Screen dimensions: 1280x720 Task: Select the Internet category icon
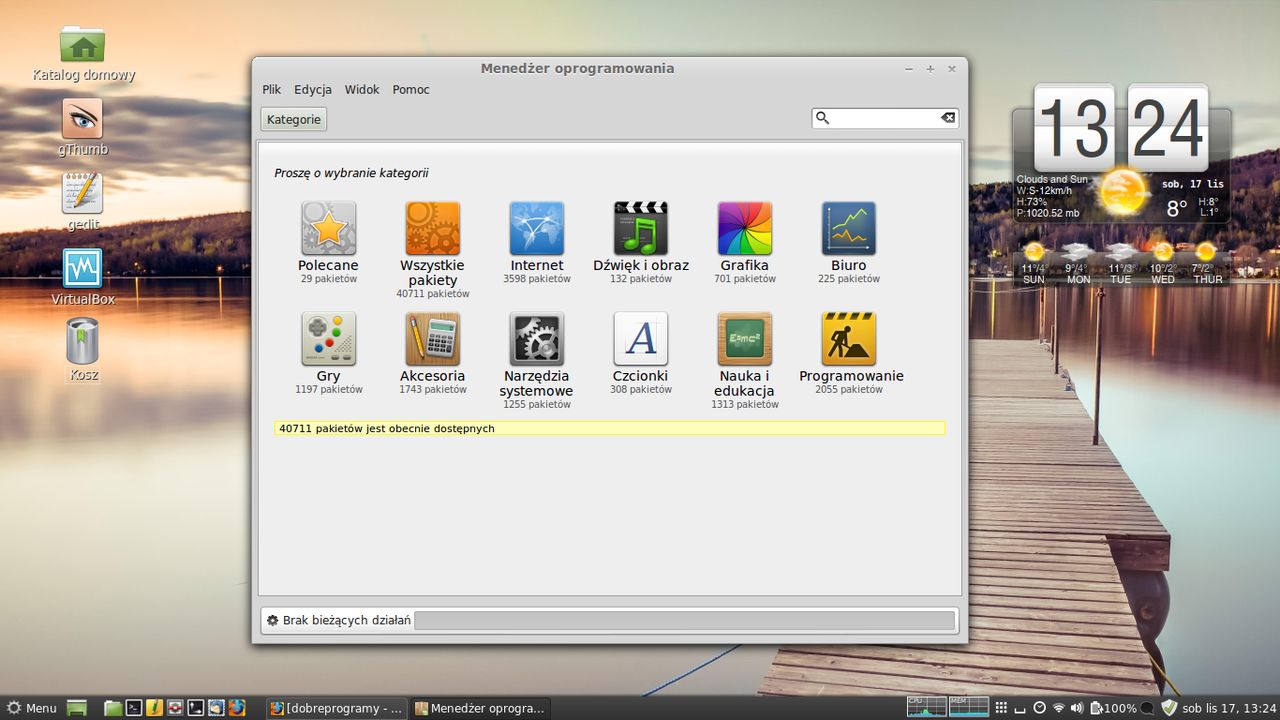[x=536, y=229]
